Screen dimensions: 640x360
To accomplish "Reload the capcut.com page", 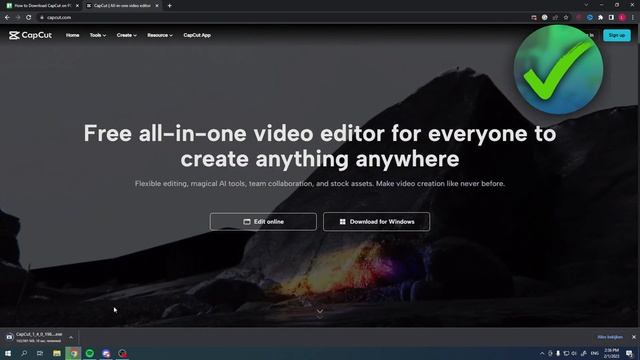I will 29,18.
